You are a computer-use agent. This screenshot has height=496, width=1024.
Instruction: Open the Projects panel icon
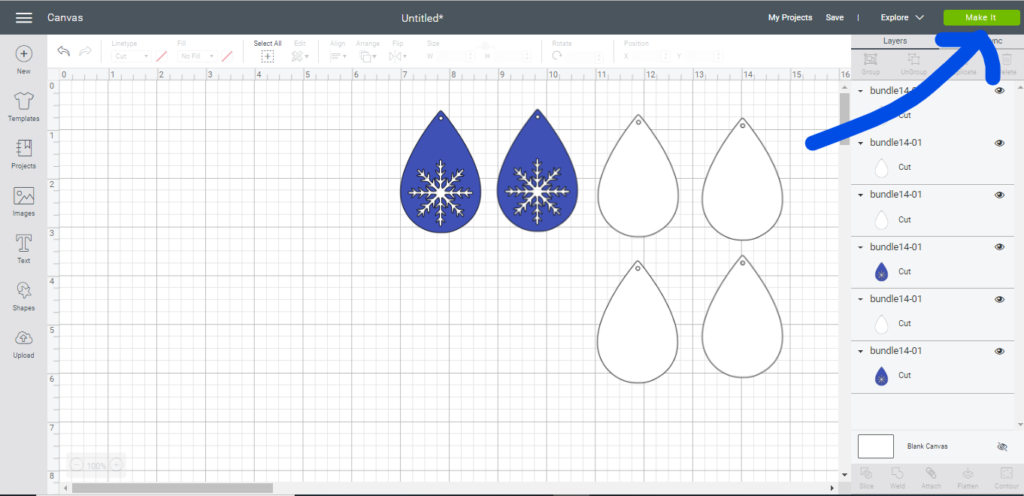24,148
